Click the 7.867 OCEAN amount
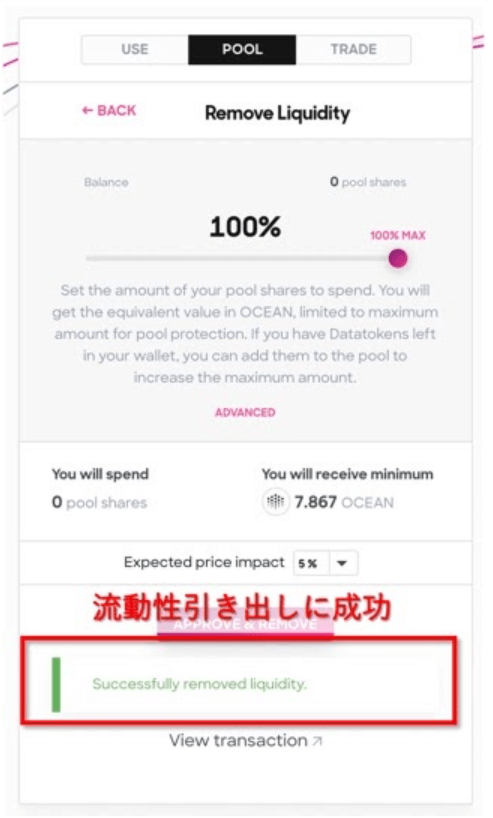The image size is (493, 818). click(x=344, y=502)
